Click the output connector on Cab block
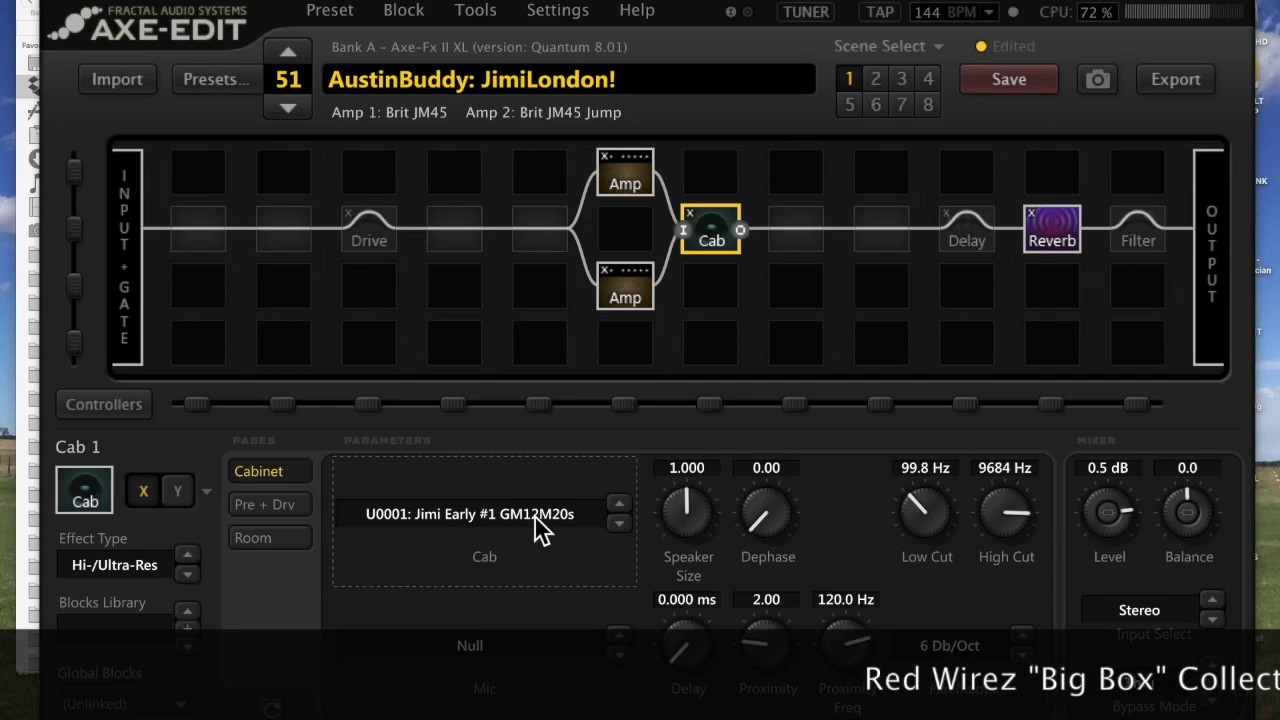Image resolution: width=1280 pixels, height=720 pixels. [x=740, y=230]
